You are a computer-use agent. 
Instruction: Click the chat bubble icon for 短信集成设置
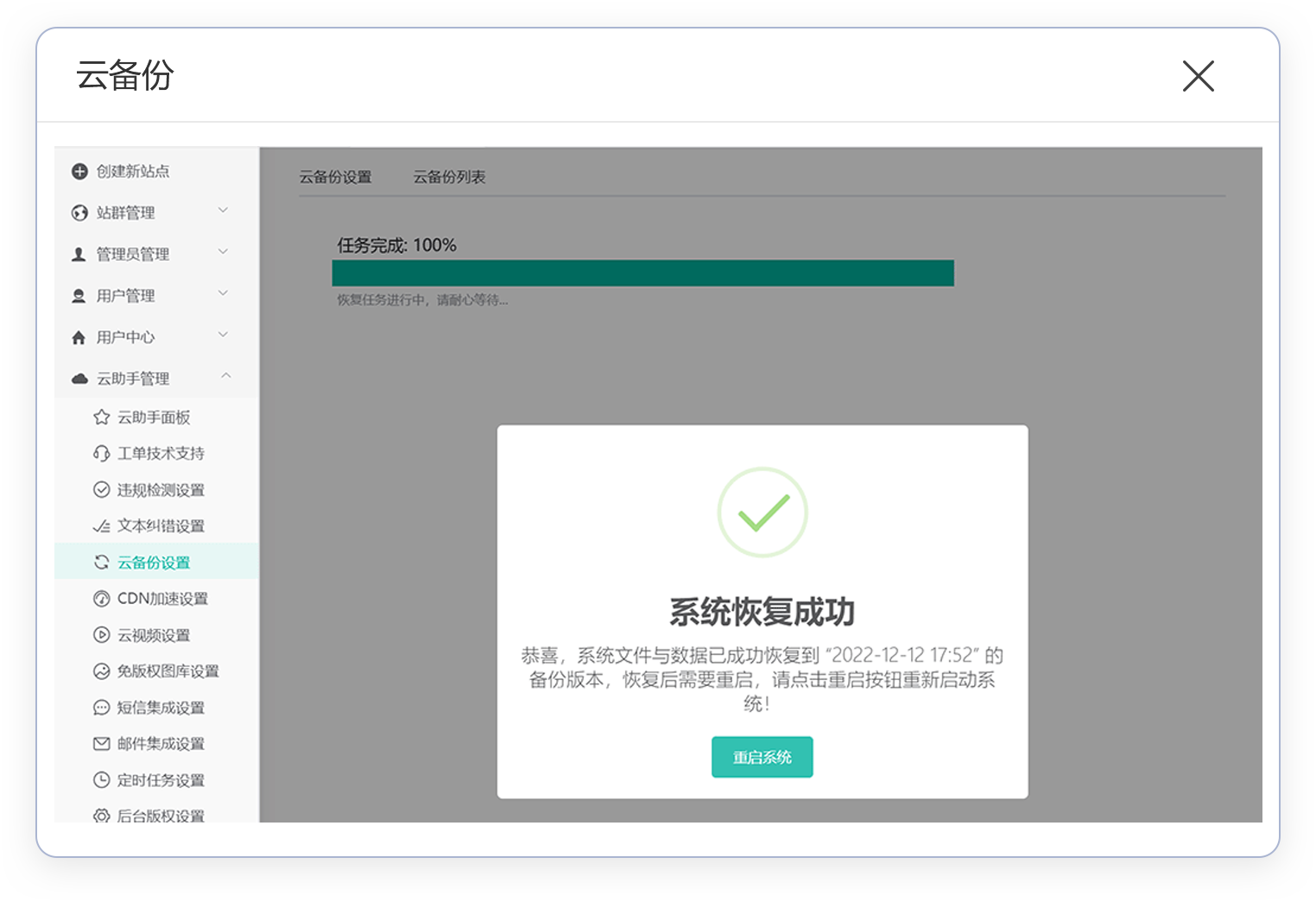tap(101, 708)
